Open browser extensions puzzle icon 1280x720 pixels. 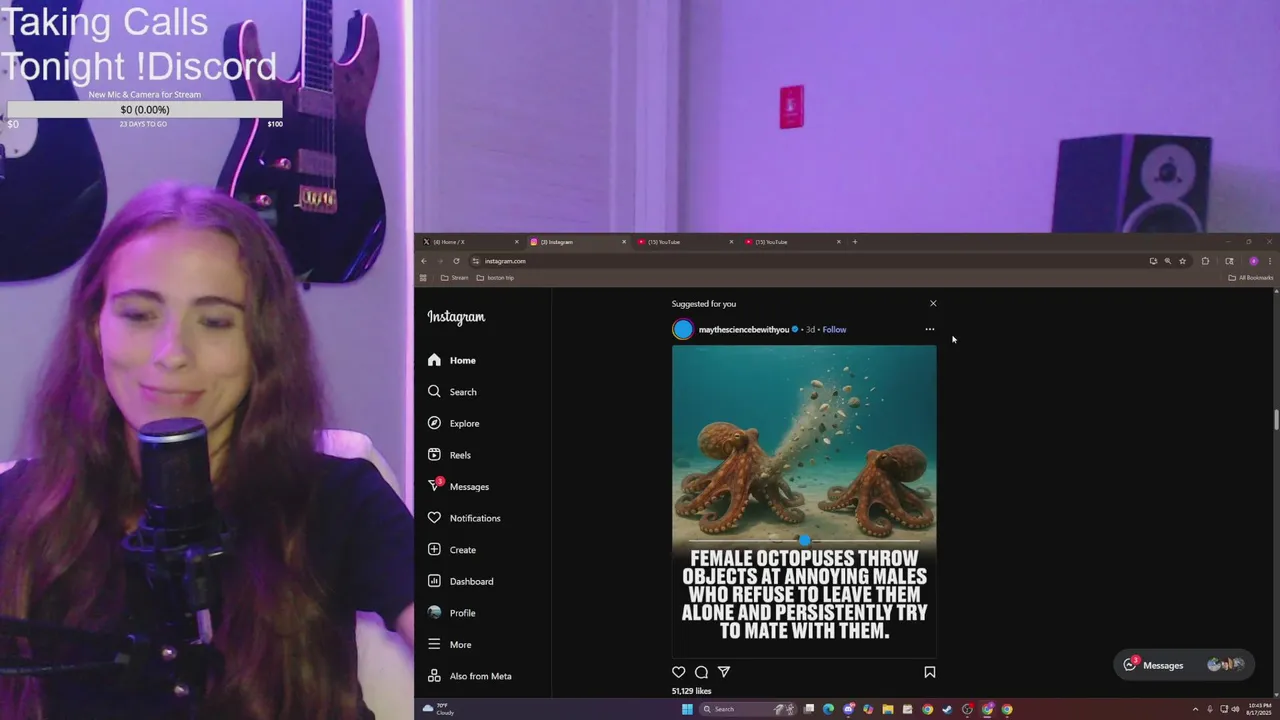pos(1205,261)
